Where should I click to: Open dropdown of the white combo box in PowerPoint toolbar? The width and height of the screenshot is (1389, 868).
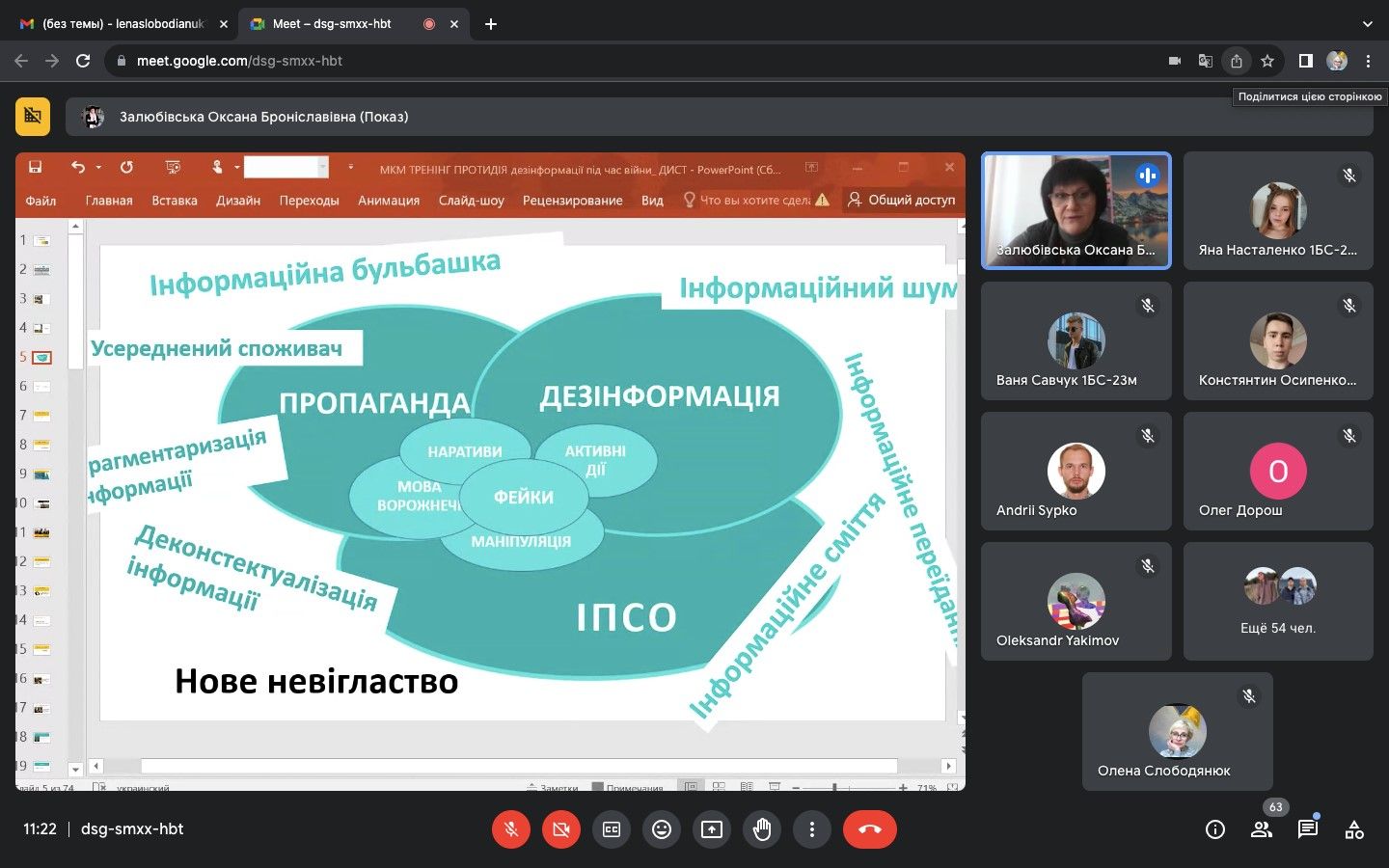click(x=323, y=168)
